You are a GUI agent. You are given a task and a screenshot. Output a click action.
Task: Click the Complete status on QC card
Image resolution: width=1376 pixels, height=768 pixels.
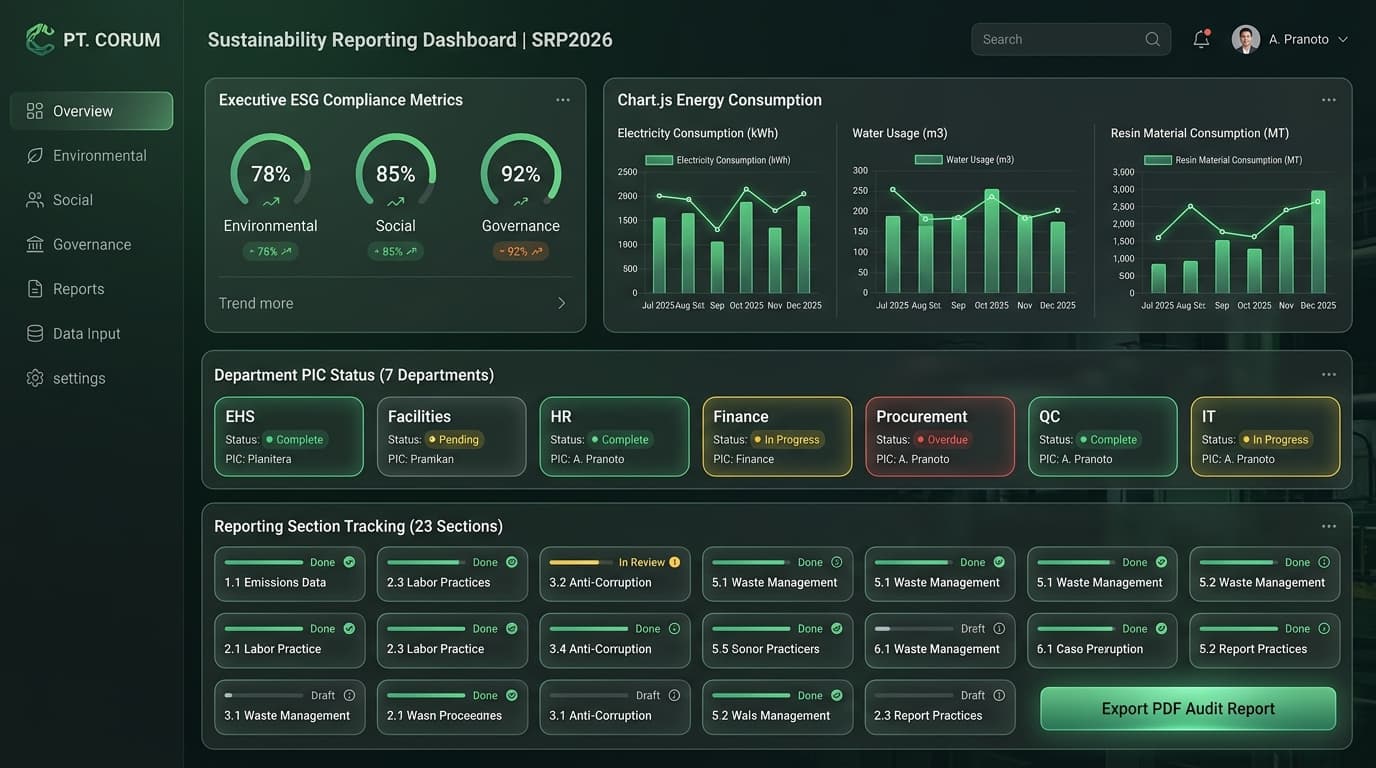point(1107,439)
